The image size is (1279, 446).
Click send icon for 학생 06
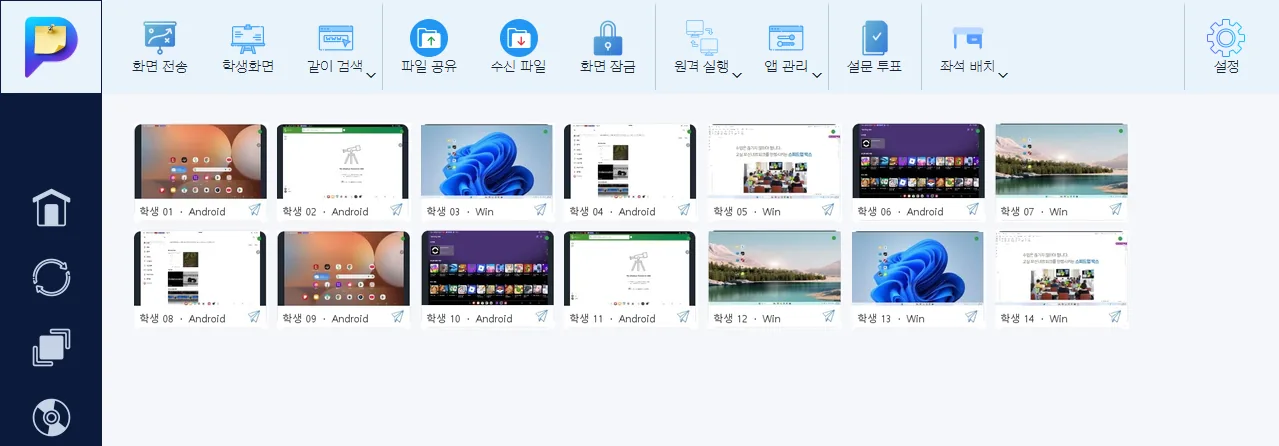click(x=972, y=210)
